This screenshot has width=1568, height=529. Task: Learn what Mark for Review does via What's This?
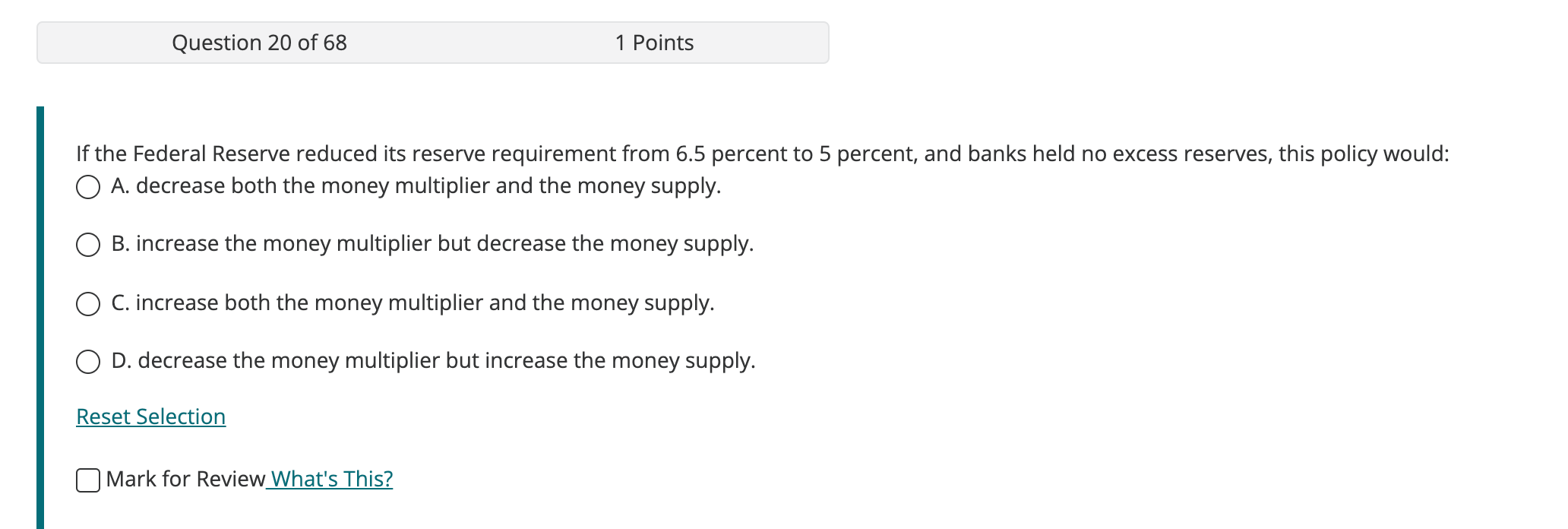(x=332, y=479)
